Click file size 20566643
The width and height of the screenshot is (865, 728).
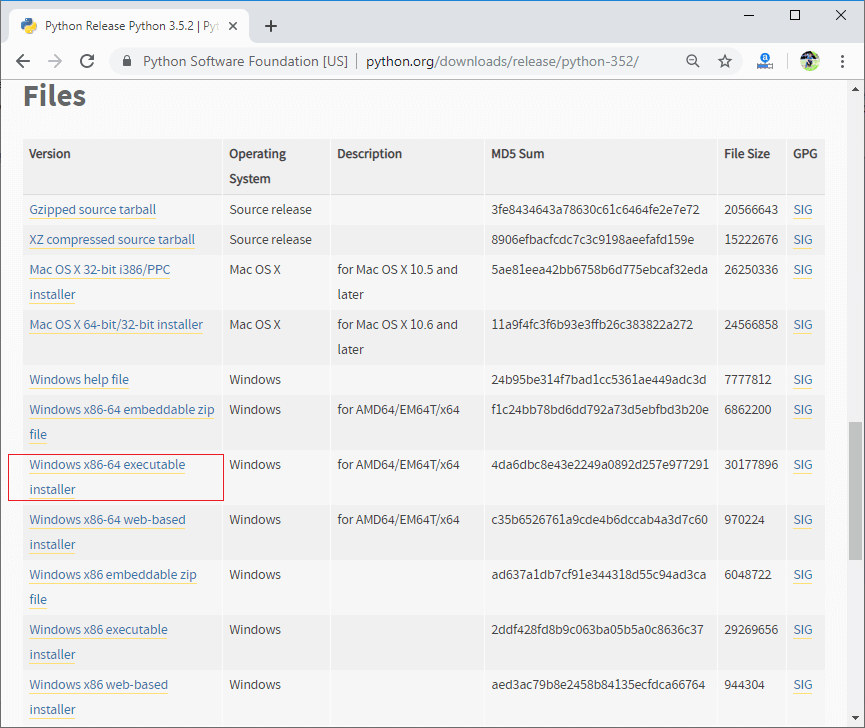751,210
